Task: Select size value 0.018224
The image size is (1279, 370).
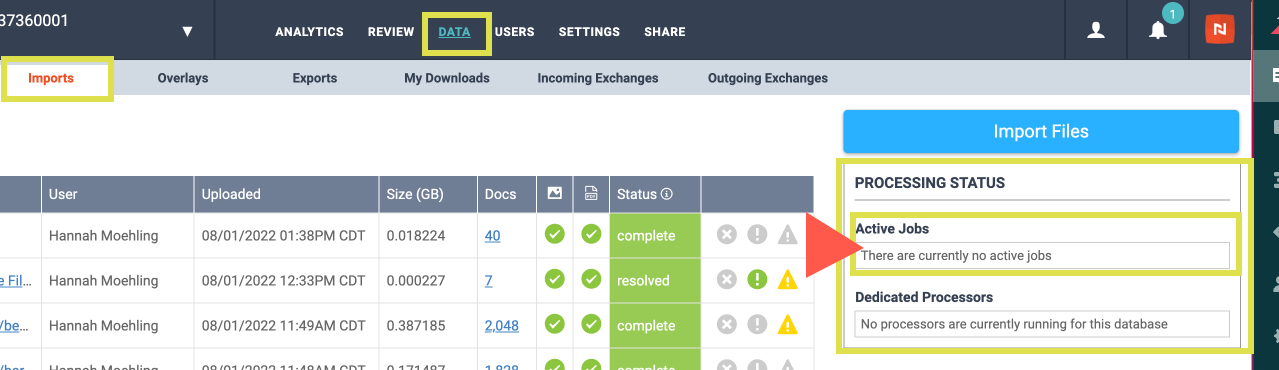Action: 416,236
